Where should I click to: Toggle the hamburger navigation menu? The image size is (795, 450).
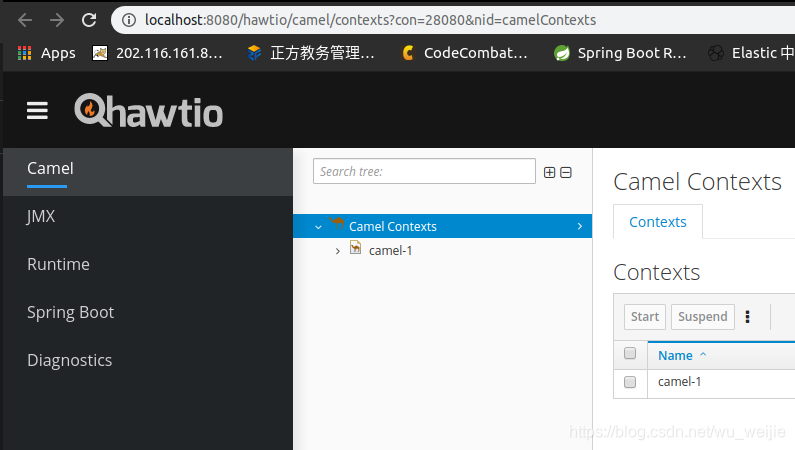(x=38, y=110)
